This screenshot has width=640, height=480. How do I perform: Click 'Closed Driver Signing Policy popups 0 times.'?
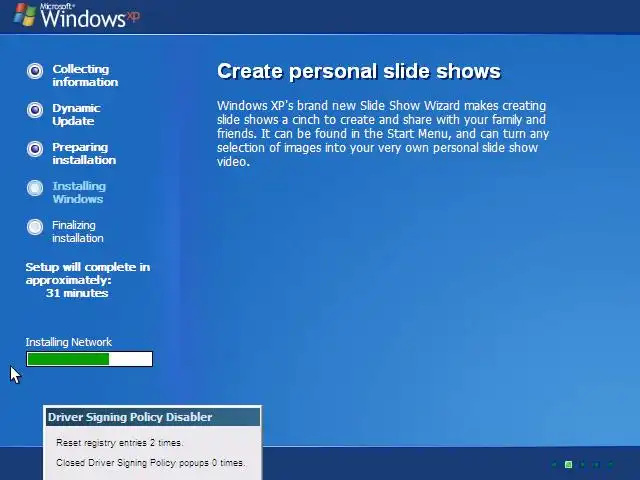[151, 463]
